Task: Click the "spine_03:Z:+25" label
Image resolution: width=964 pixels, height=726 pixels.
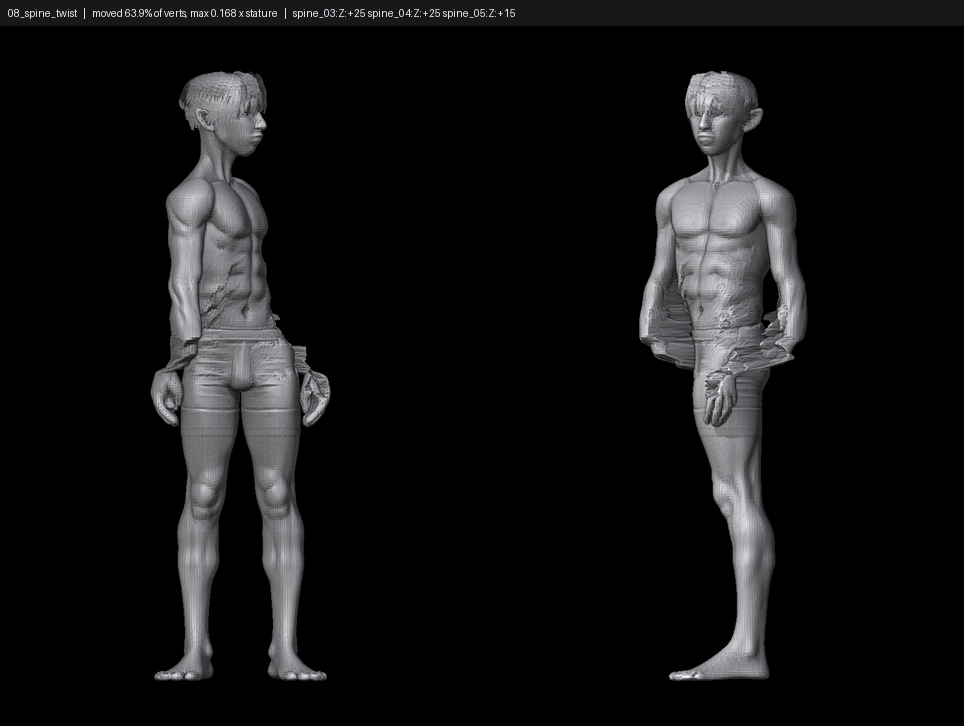Action: pos(328,13)
